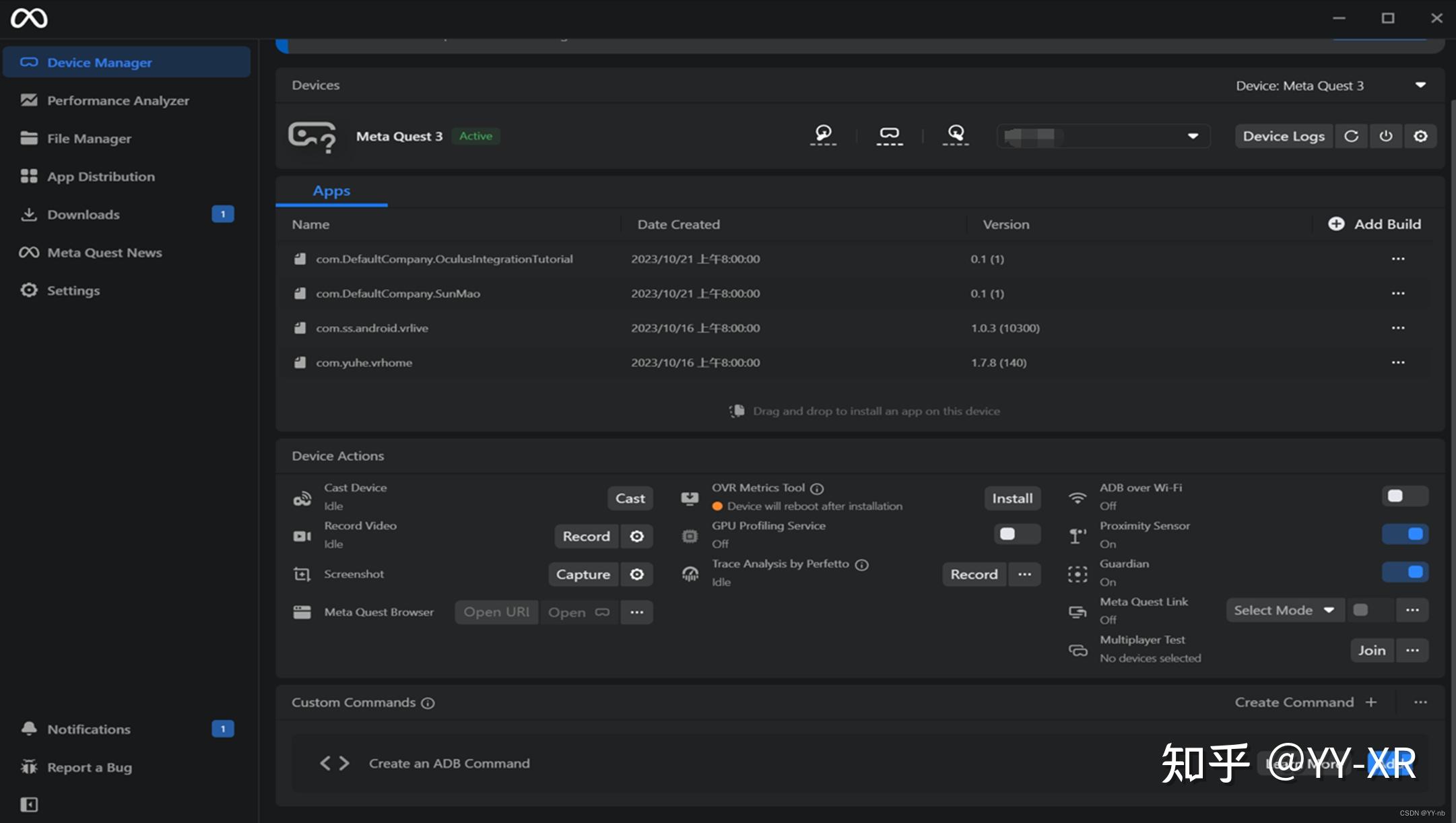Open Meta Quest News
The width and height of the screenshot is (1456, 823).
coord(104,252)
